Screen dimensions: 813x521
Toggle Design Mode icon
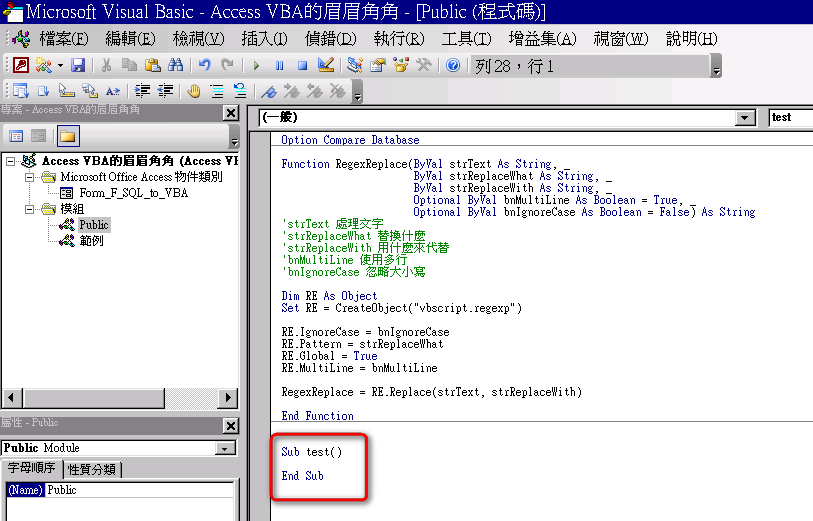(326, 65)
